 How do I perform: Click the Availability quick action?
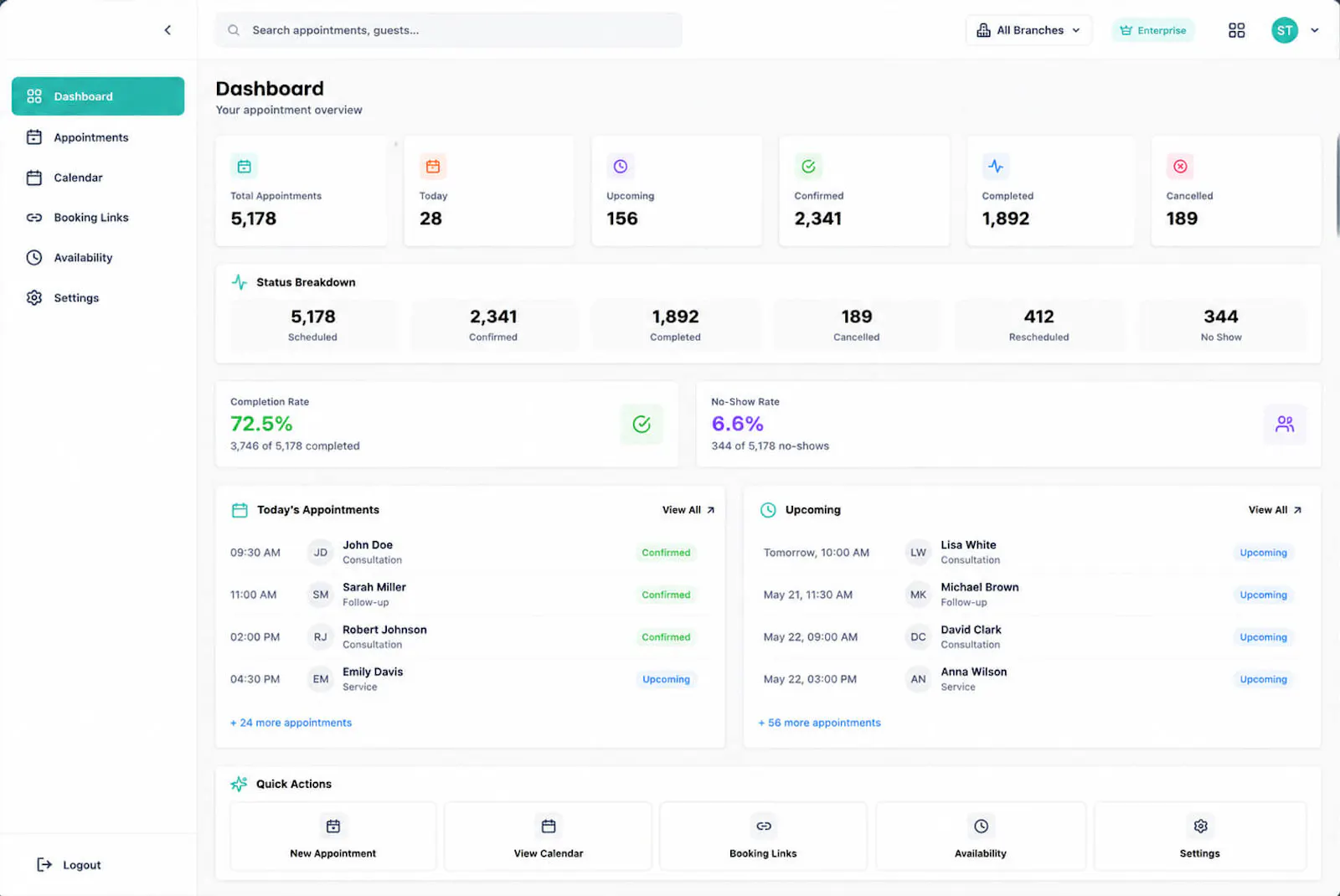pos(981,837)
